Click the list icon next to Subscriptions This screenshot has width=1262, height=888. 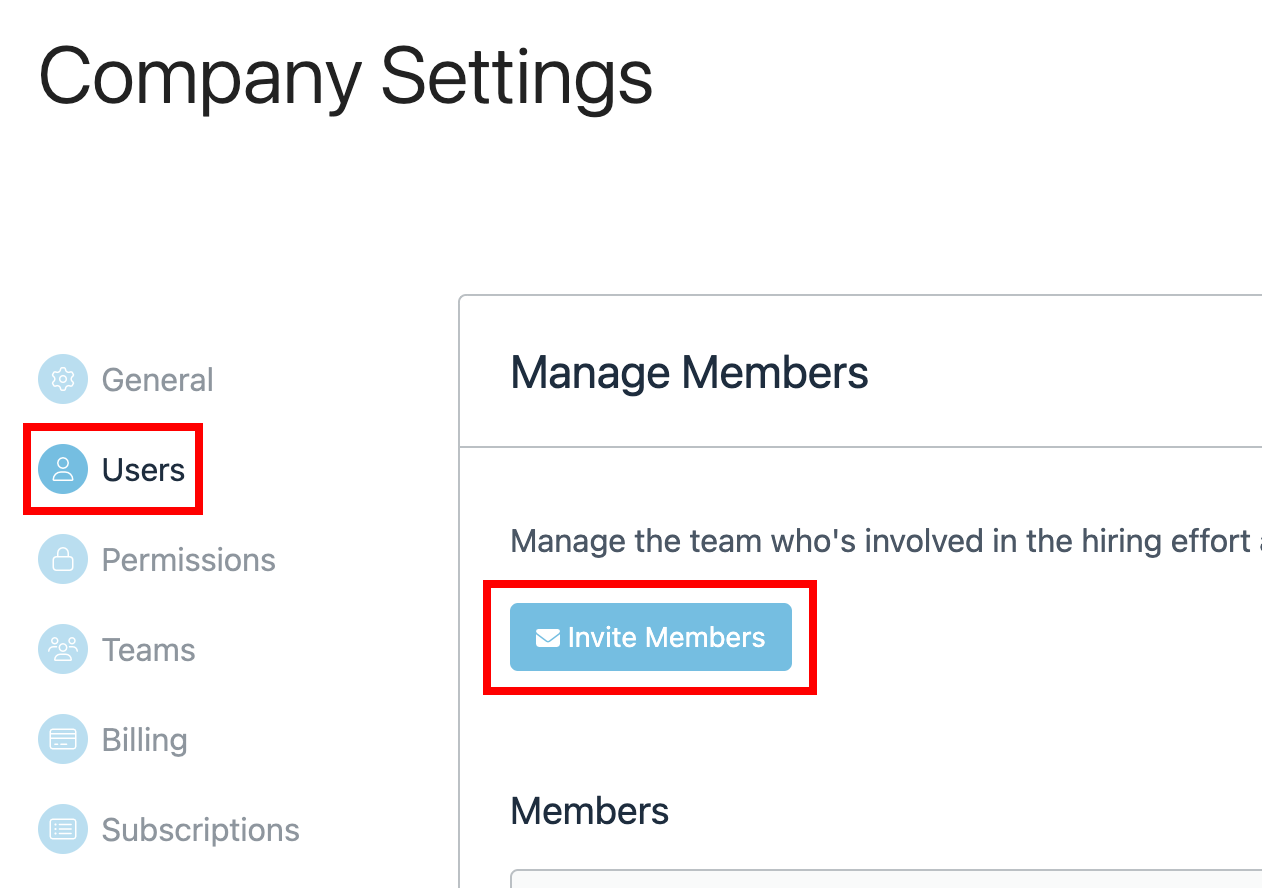pos(62,829)
